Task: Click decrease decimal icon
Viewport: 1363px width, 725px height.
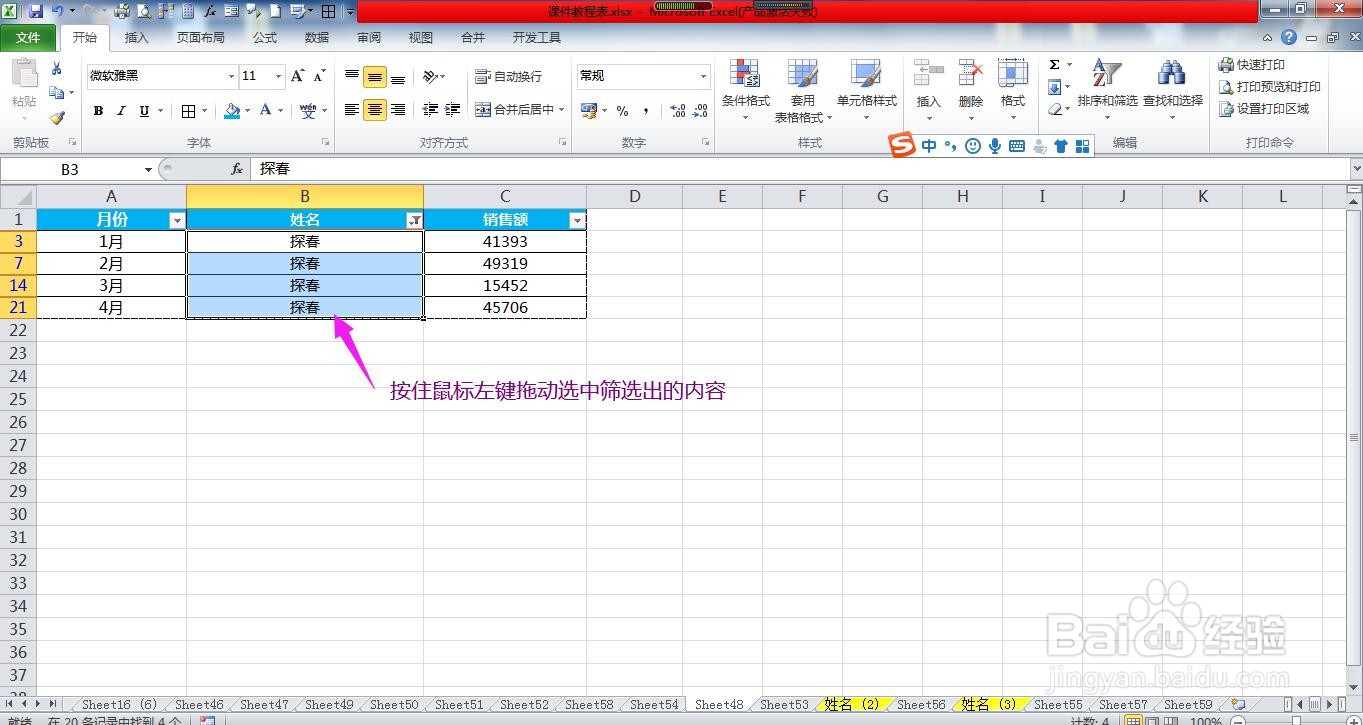Action: pyautogui.click(x=700, y=111)
